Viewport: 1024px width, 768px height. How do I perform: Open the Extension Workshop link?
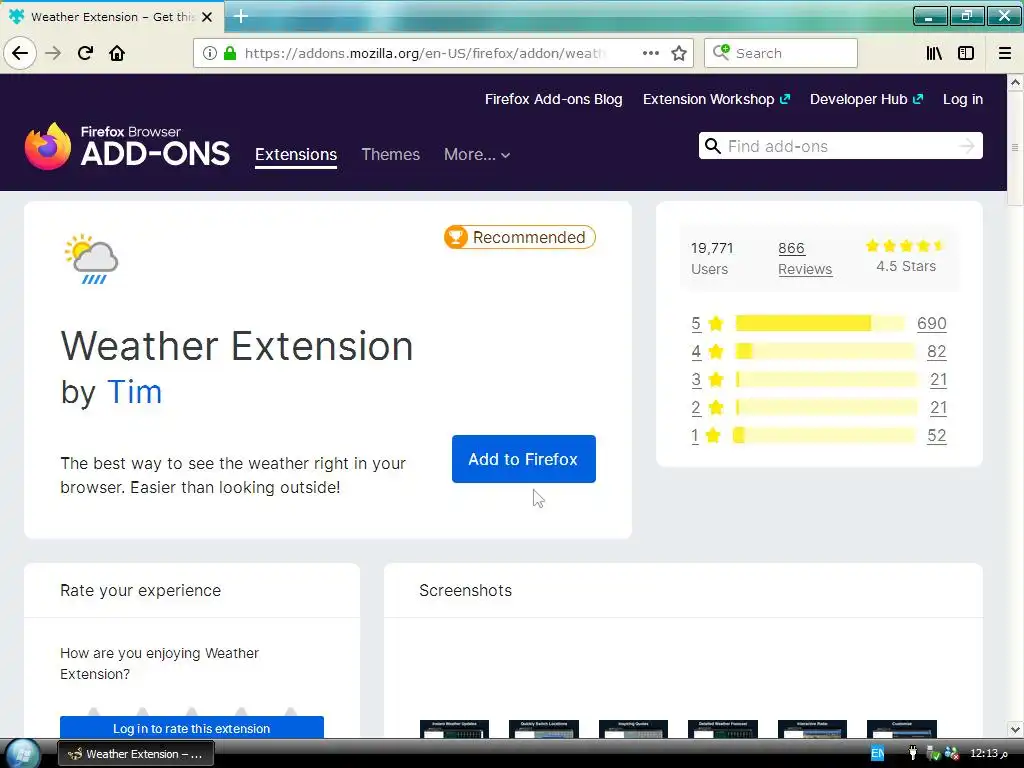click(716, 99)
